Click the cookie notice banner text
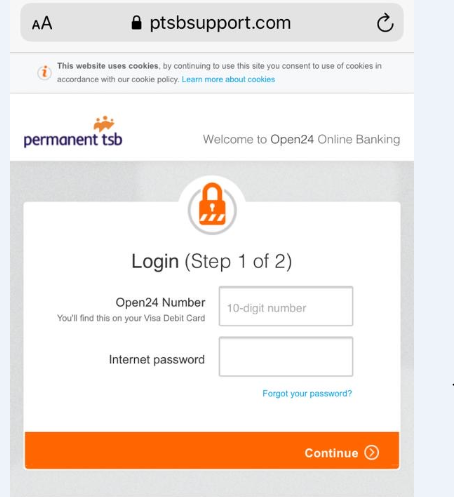454x497 pixels. 219,72
